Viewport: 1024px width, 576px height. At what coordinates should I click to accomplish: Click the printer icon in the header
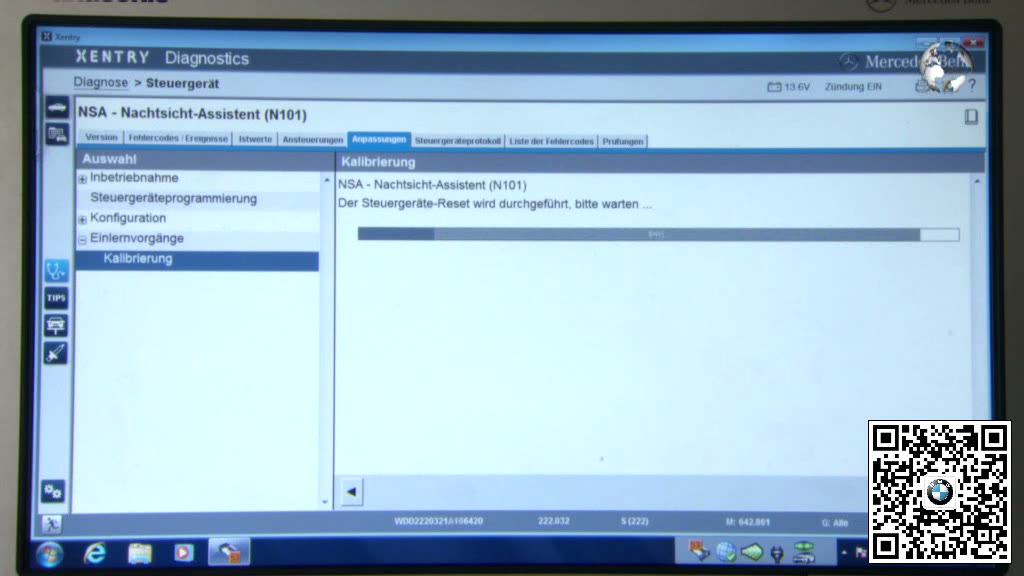(921, 86)
